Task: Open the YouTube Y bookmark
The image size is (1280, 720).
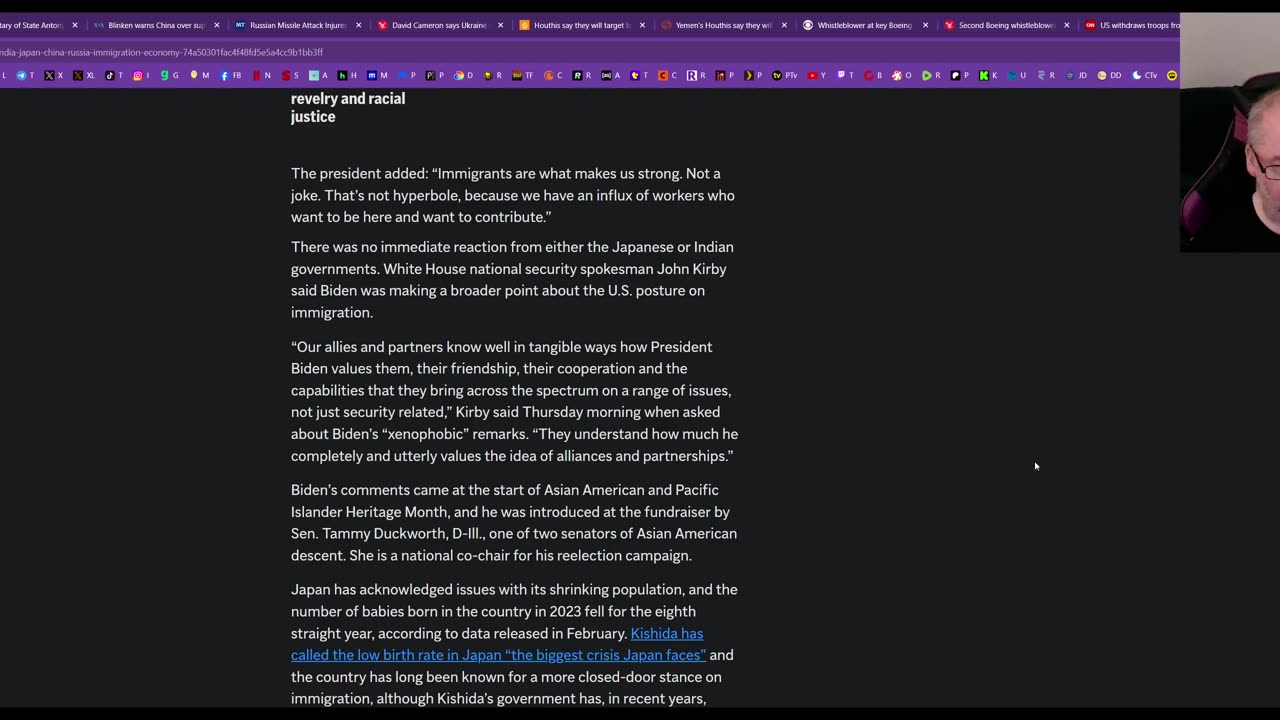Action: [816, 75]
